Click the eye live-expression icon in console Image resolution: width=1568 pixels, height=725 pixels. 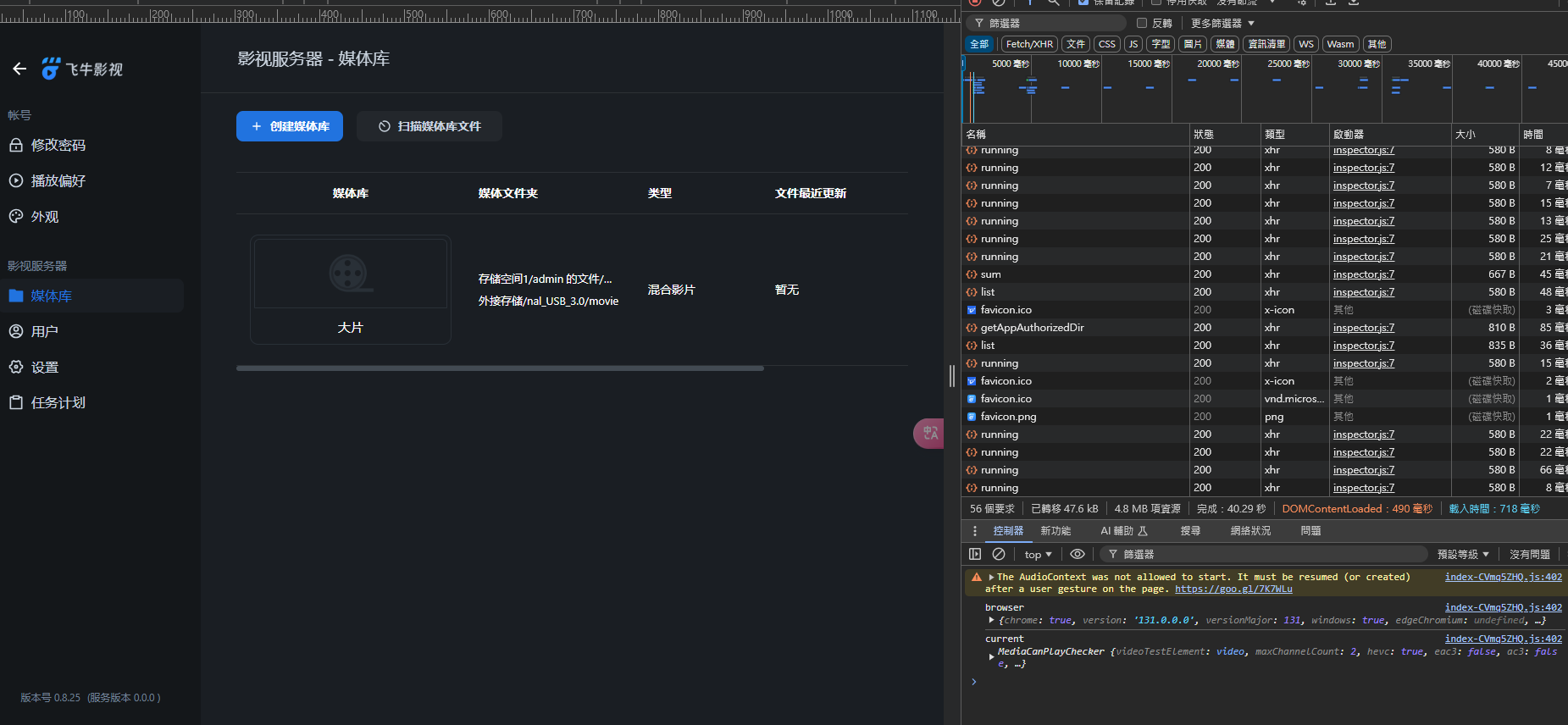1078,554
